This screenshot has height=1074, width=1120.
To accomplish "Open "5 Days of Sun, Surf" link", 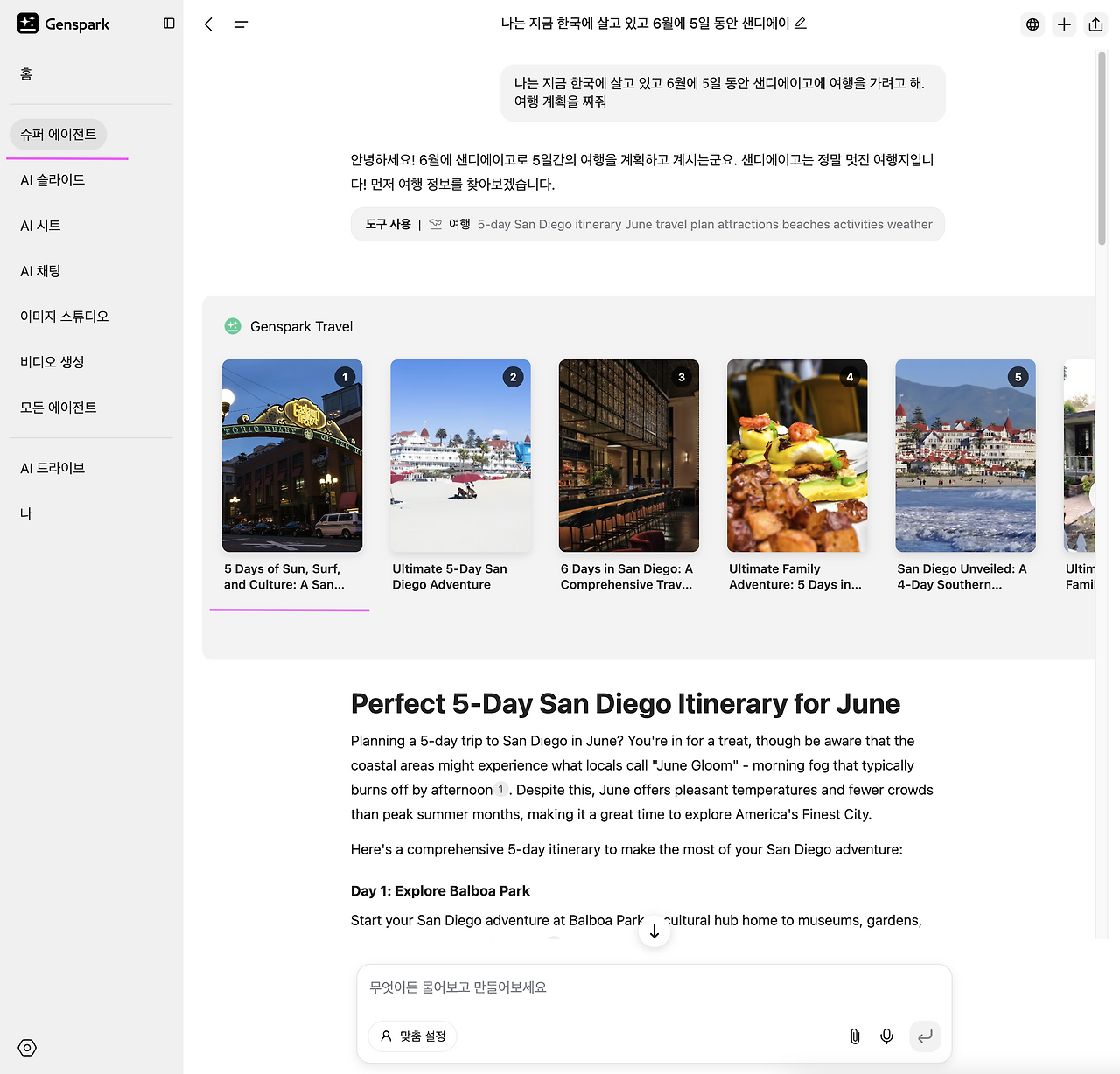I will [x=284, y=576].
